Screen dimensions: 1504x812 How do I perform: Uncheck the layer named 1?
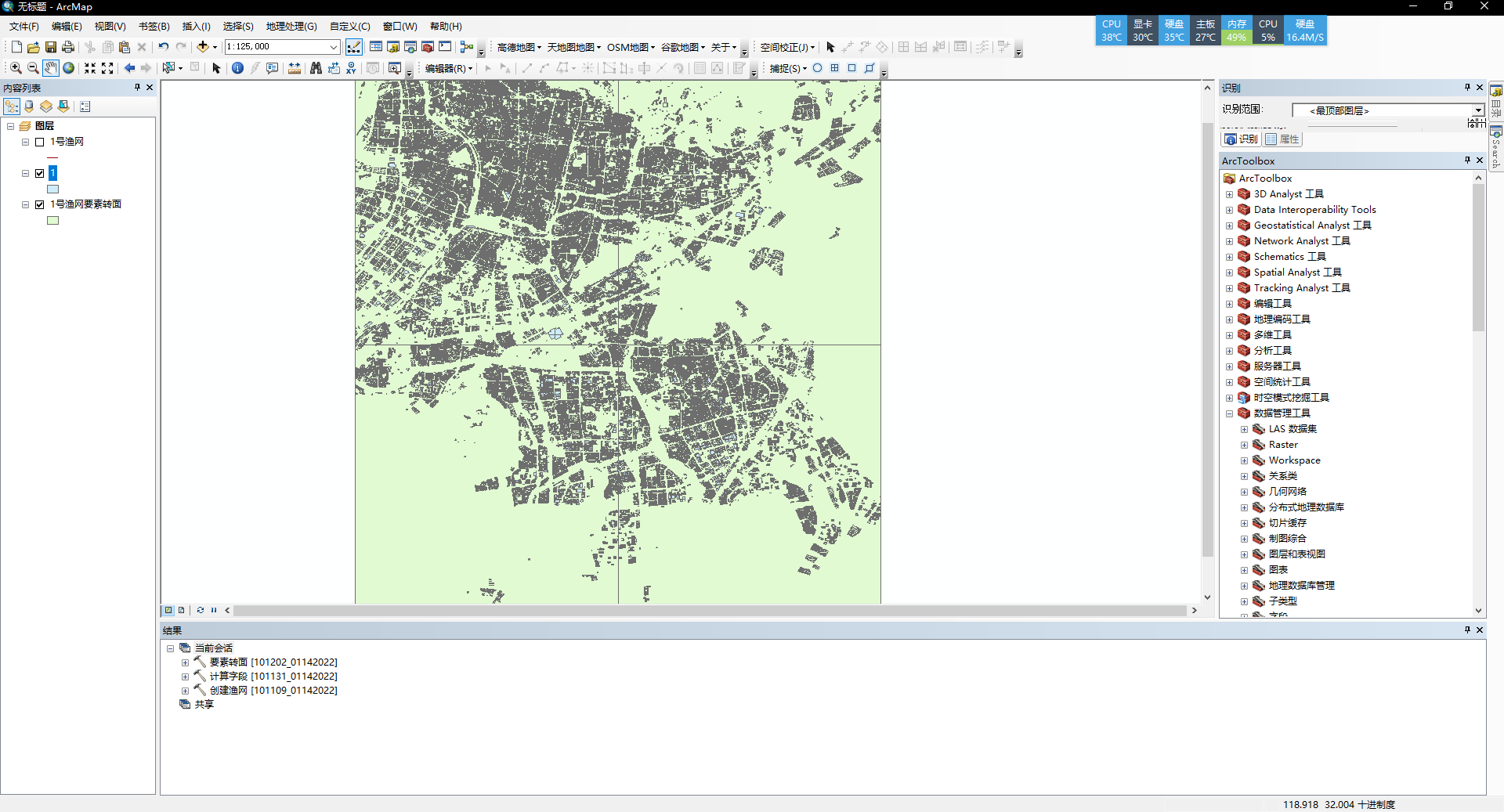pyautogui.click(x=39, y=173)
